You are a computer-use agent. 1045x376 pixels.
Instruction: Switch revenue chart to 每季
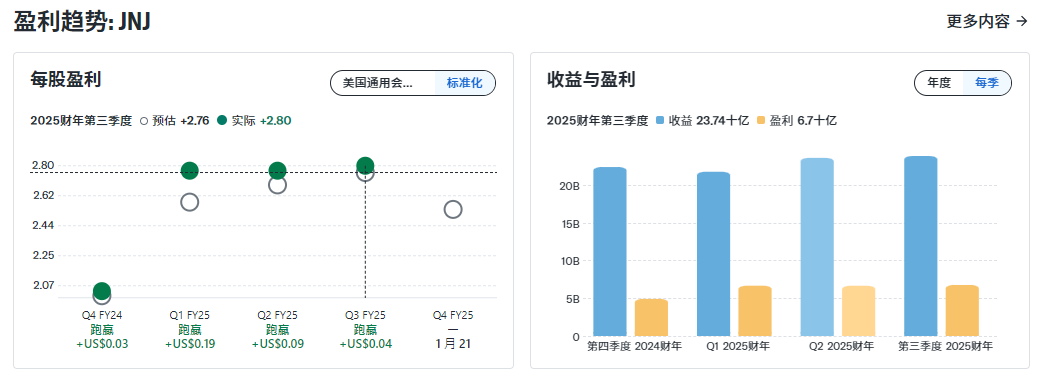point(987,83)
